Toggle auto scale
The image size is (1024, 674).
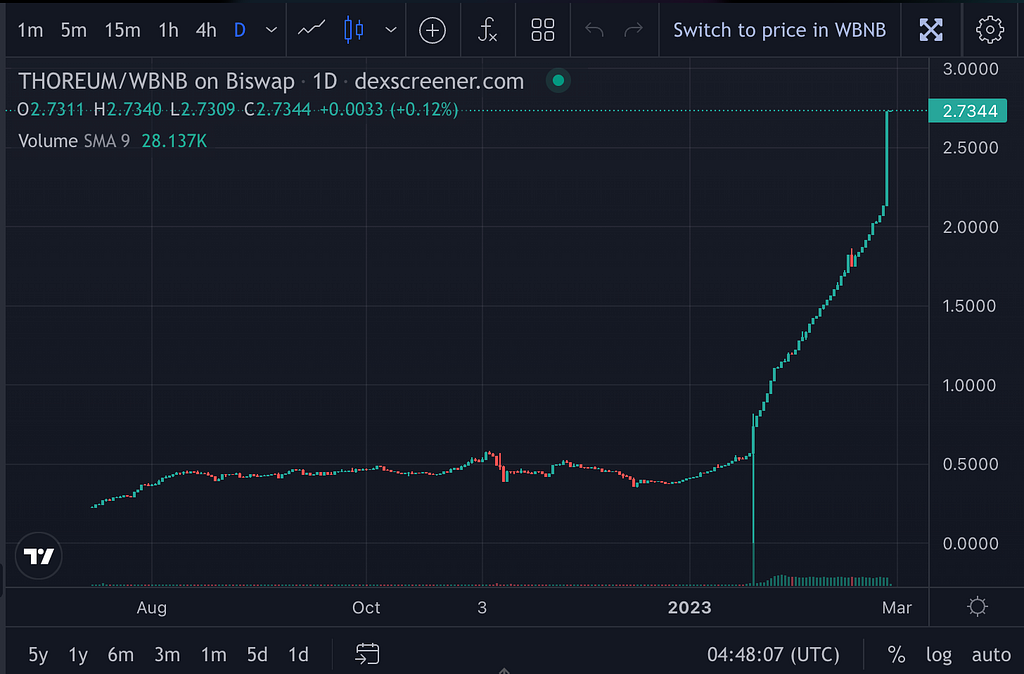tap(991, 654)
